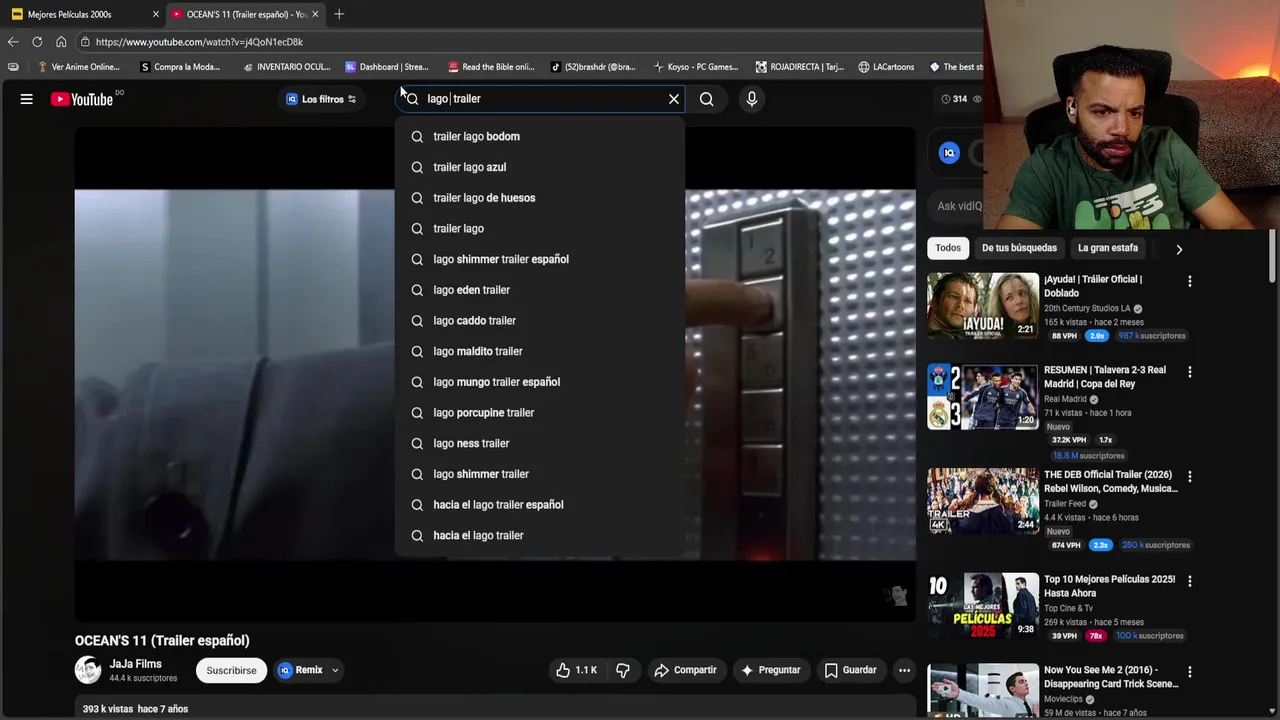Select suggestion lago porcupine trailer
Image resolution: width=1280 pixels, height=720 pixels.
(540, 412)
